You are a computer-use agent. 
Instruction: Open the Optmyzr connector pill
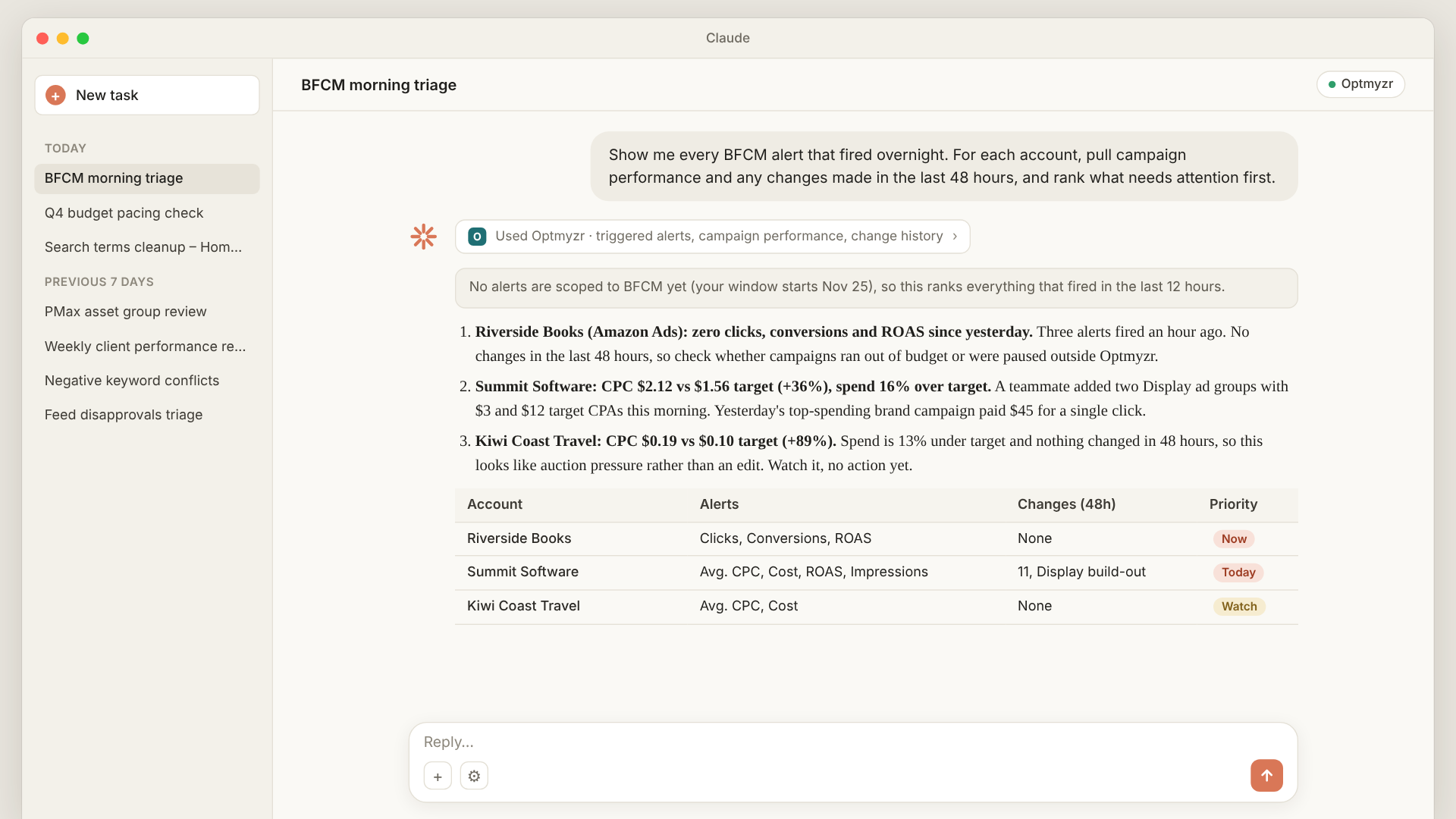tap(1360, 84)
